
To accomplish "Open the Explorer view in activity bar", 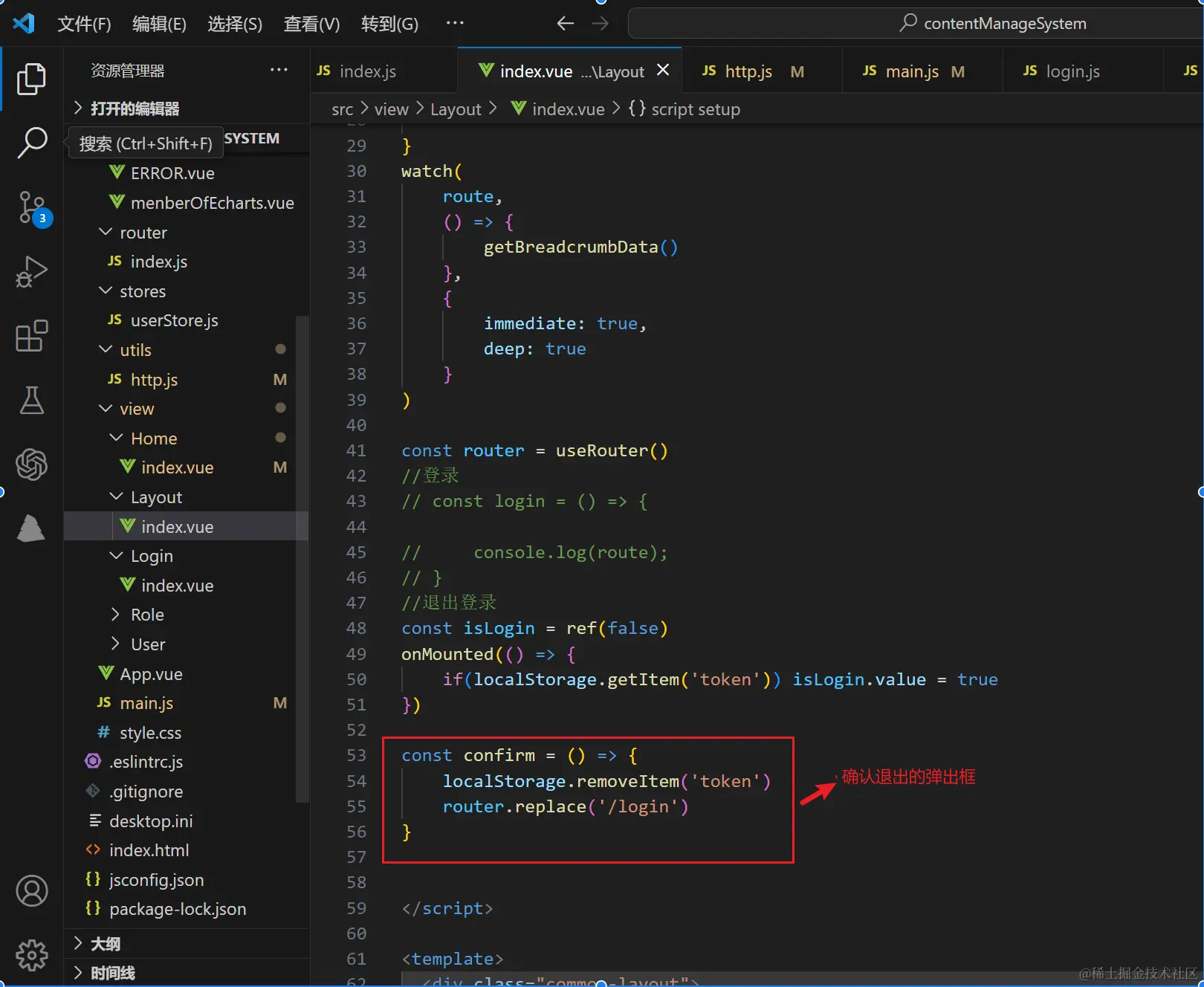I will tap(31, 79).
